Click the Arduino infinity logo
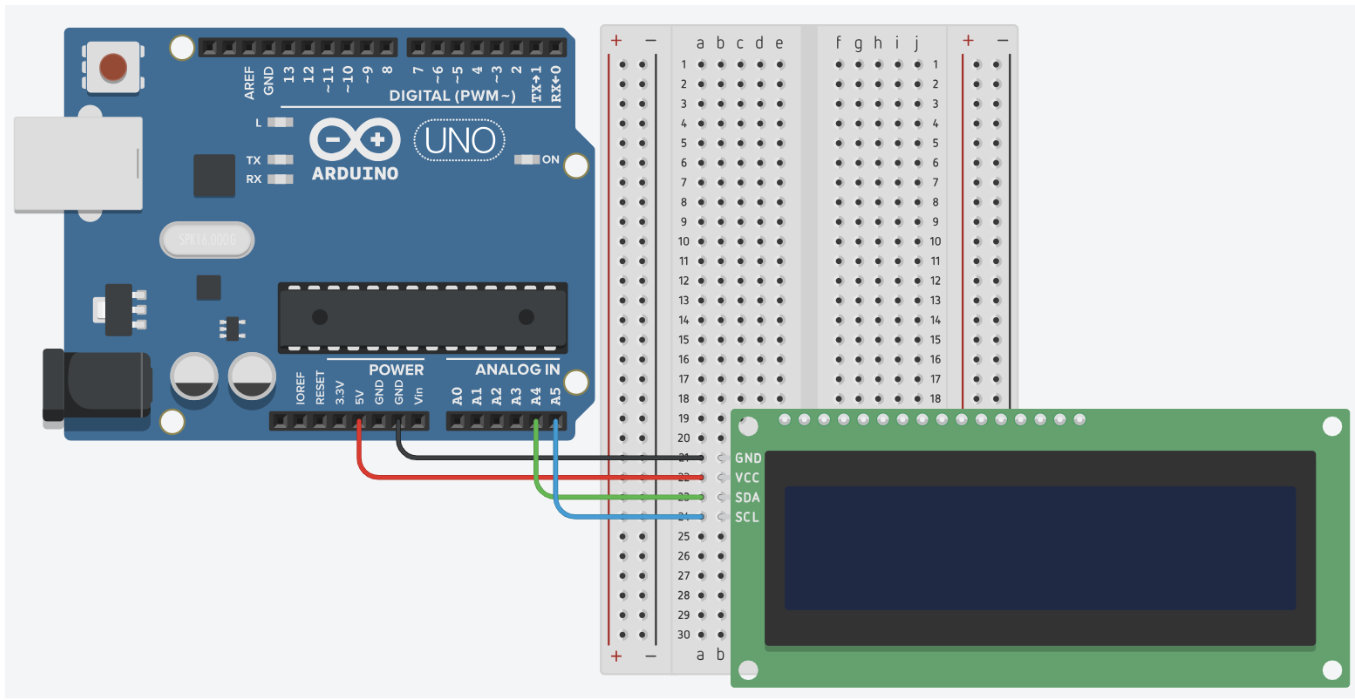This screenshot has width=1355, height=700. tap(355, 140)
